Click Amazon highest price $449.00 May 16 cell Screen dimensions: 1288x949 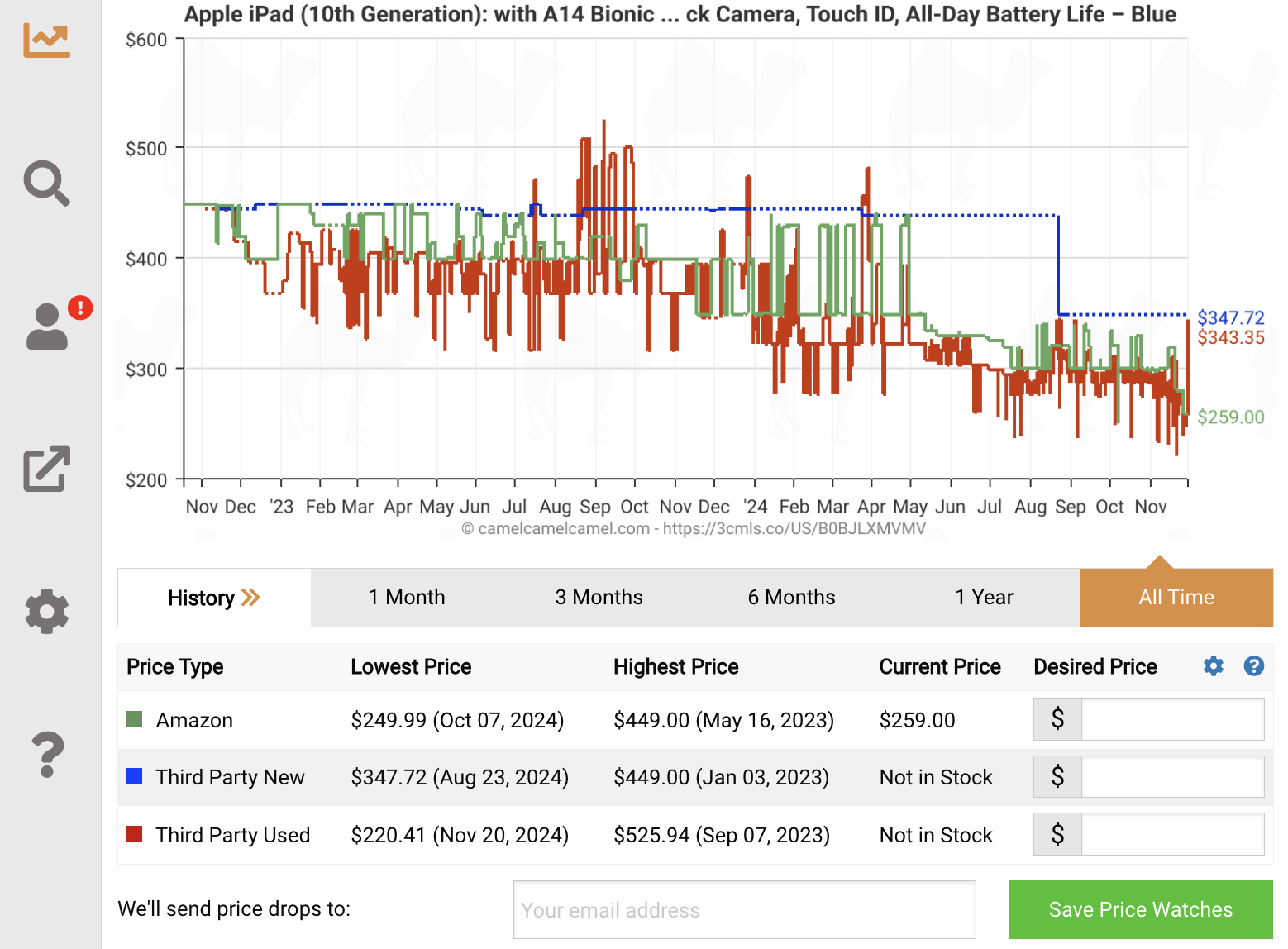point(723,720)
